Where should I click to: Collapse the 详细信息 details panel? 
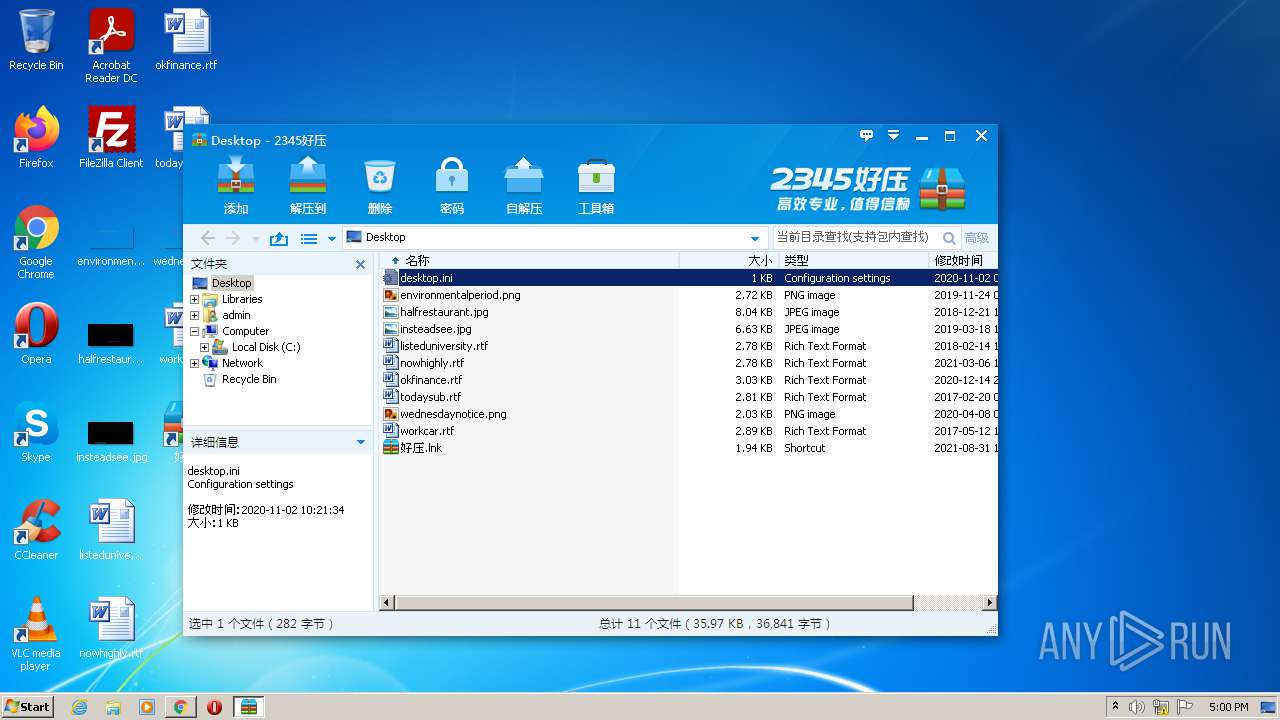click(361, 442)
